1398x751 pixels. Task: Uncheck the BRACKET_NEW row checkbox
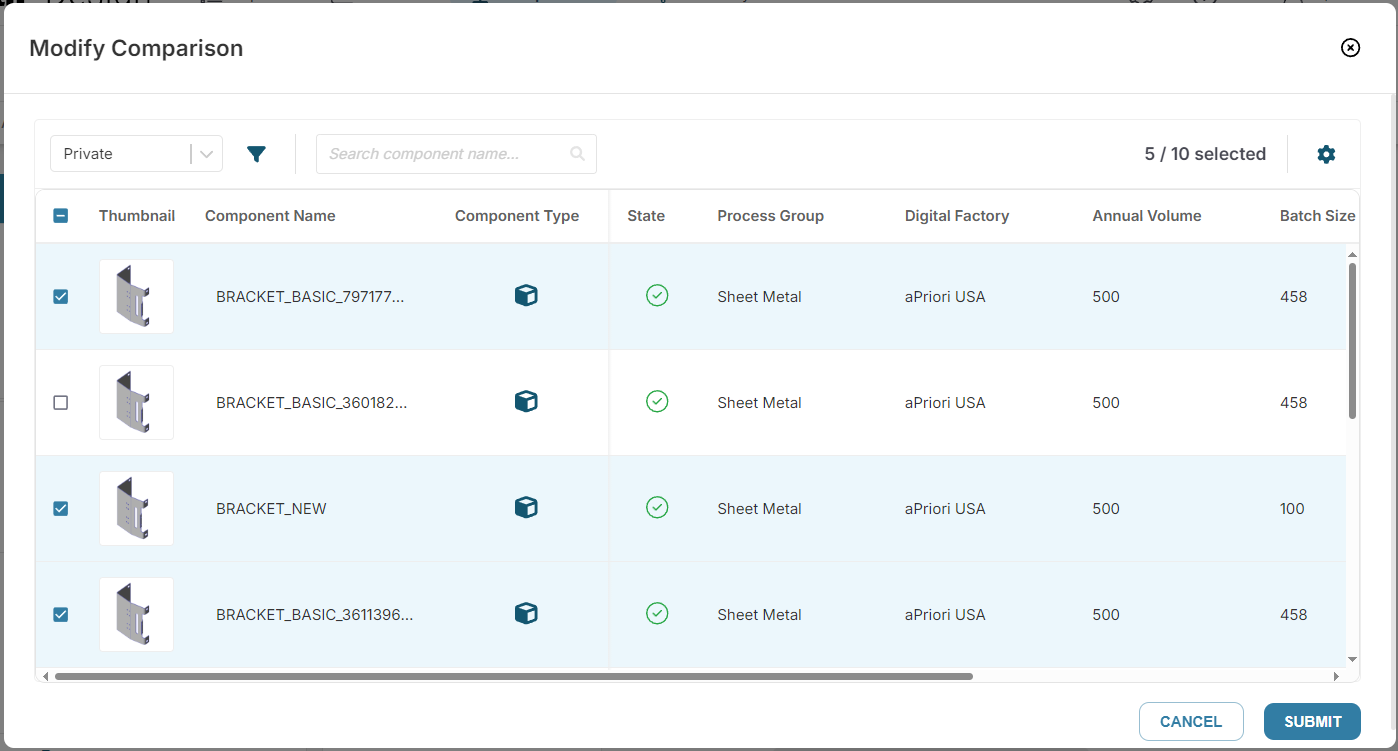61,508
